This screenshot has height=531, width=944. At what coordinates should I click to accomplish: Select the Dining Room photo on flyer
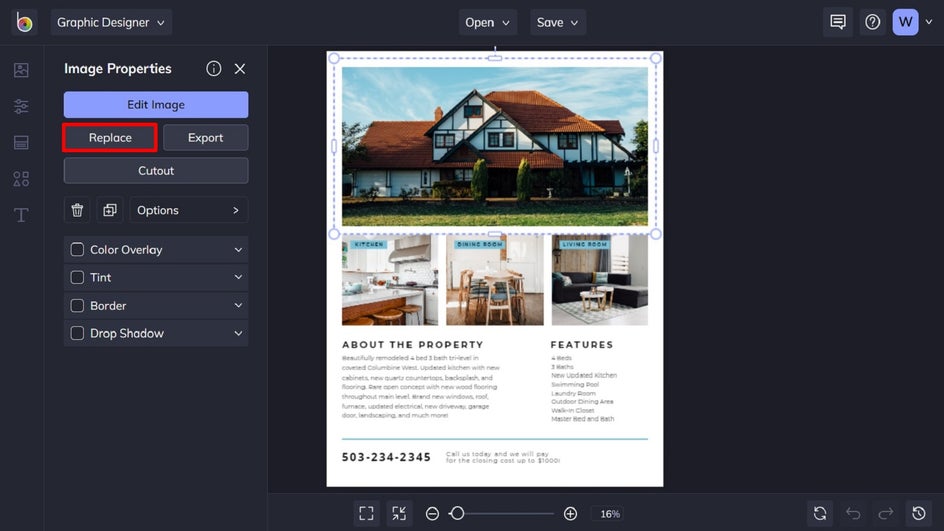tap(495, 280)
